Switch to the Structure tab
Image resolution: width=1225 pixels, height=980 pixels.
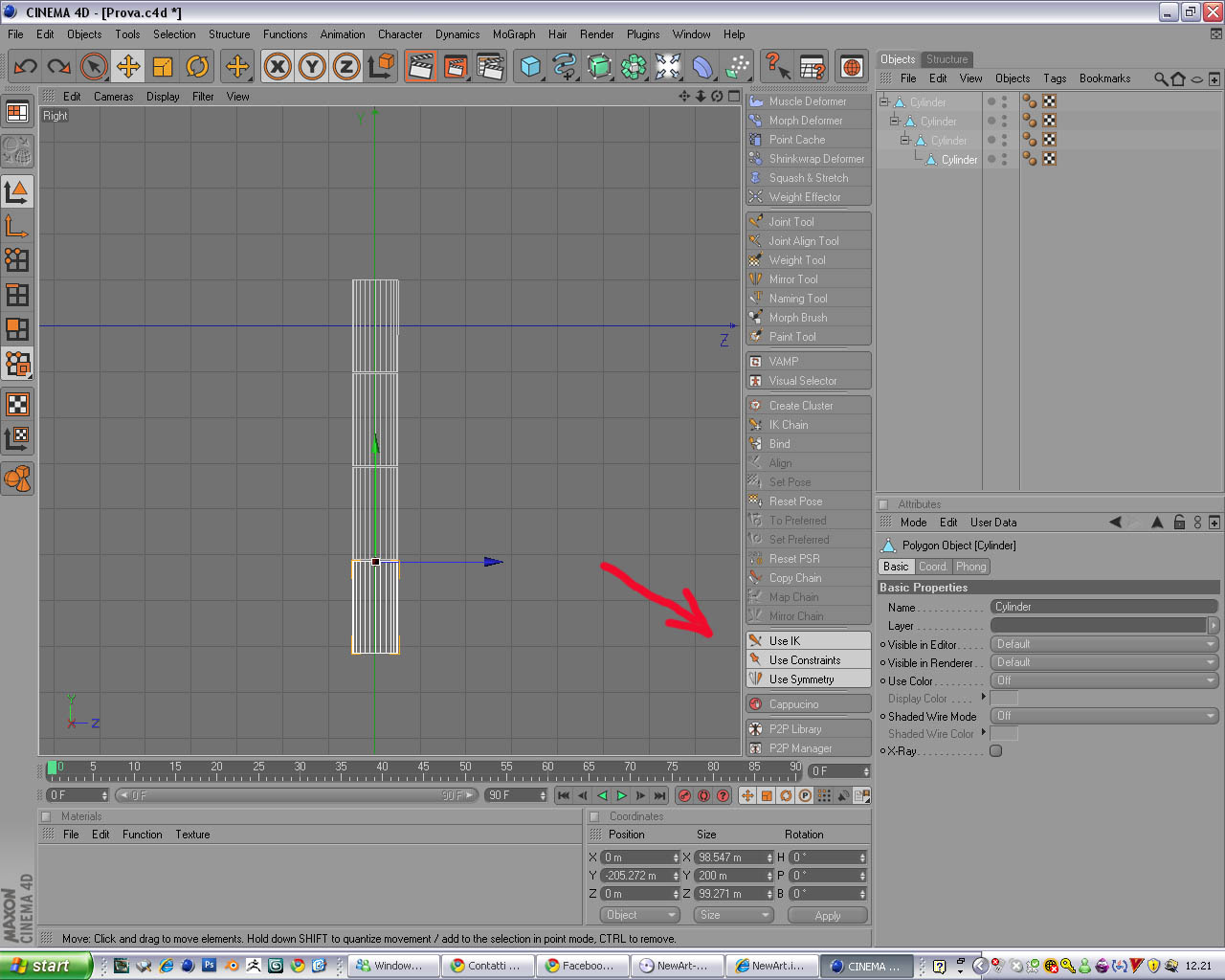coord(947,59)
